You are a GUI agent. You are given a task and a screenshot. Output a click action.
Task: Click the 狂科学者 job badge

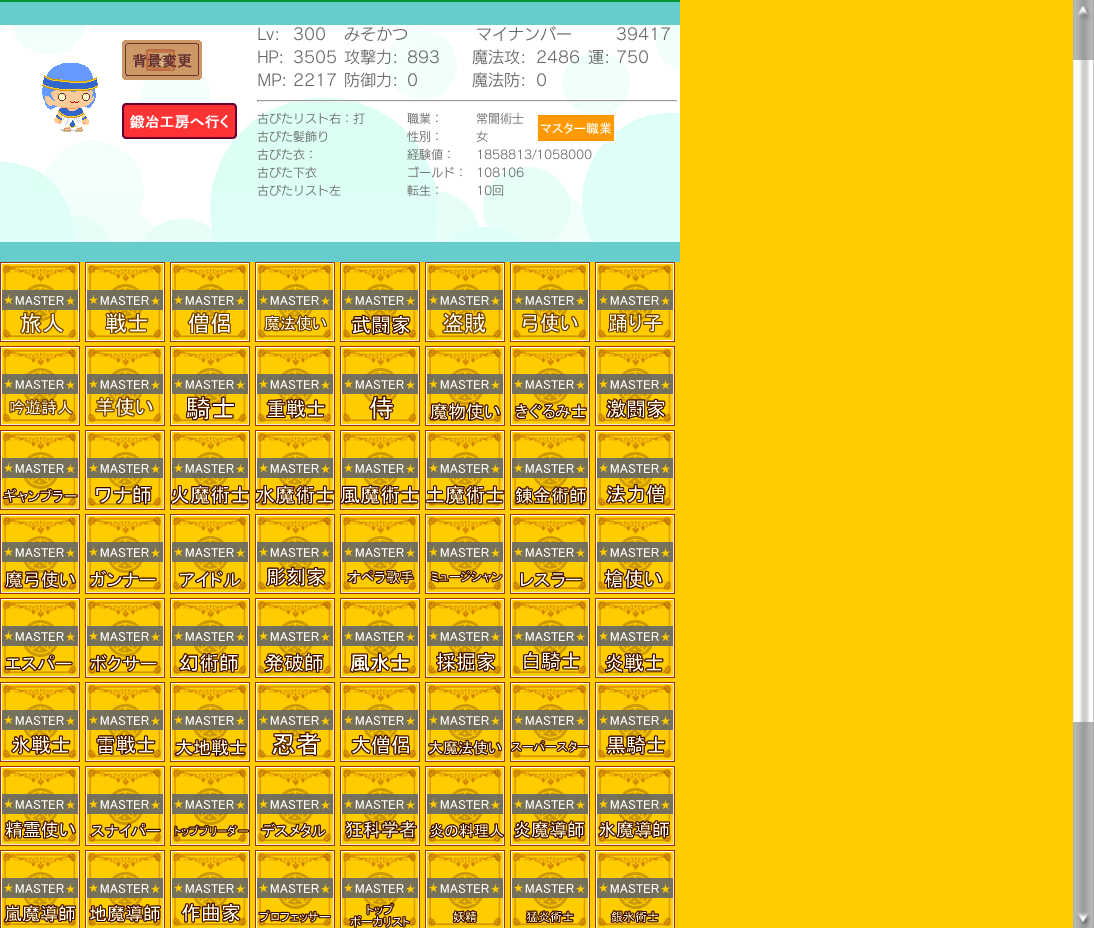point(380,806)
